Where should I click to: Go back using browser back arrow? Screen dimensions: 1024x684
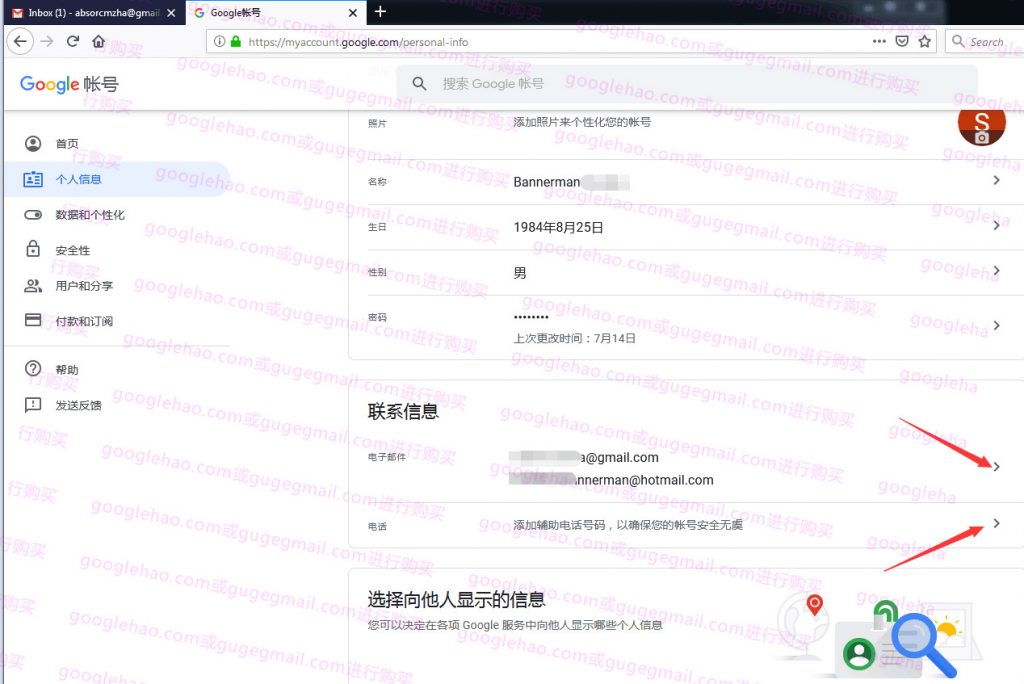pos(20,42)
